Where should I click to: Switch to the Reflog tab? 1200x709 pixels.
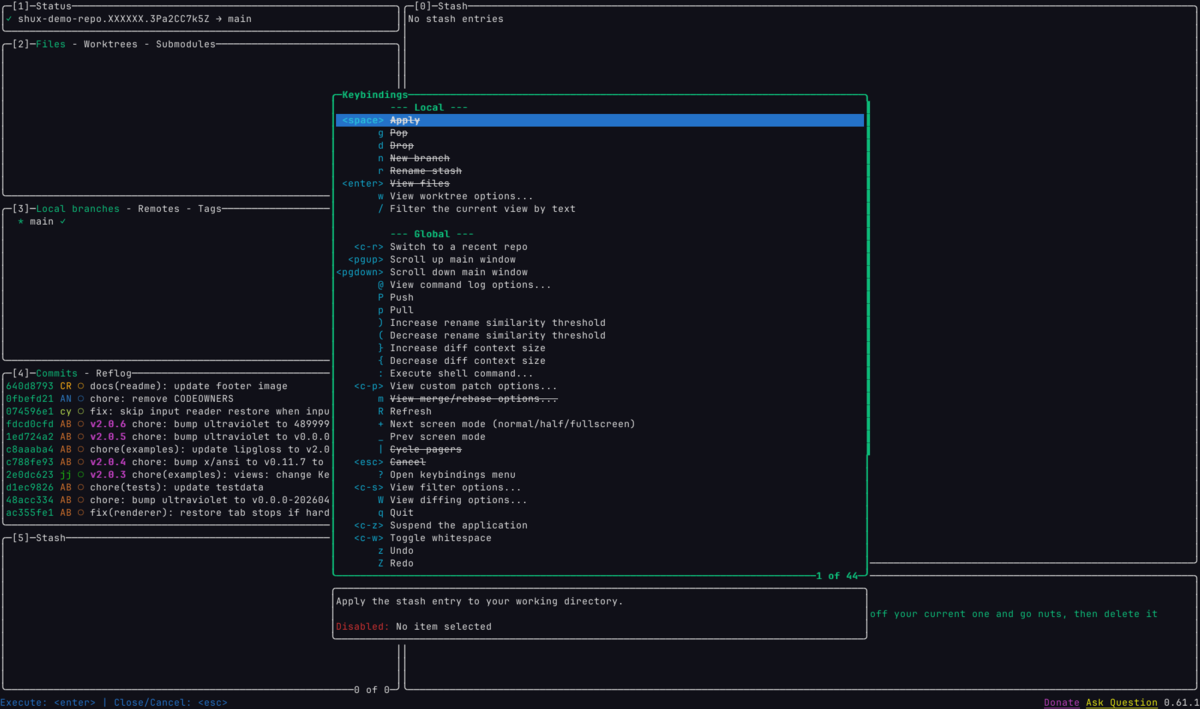click(114, 373)
